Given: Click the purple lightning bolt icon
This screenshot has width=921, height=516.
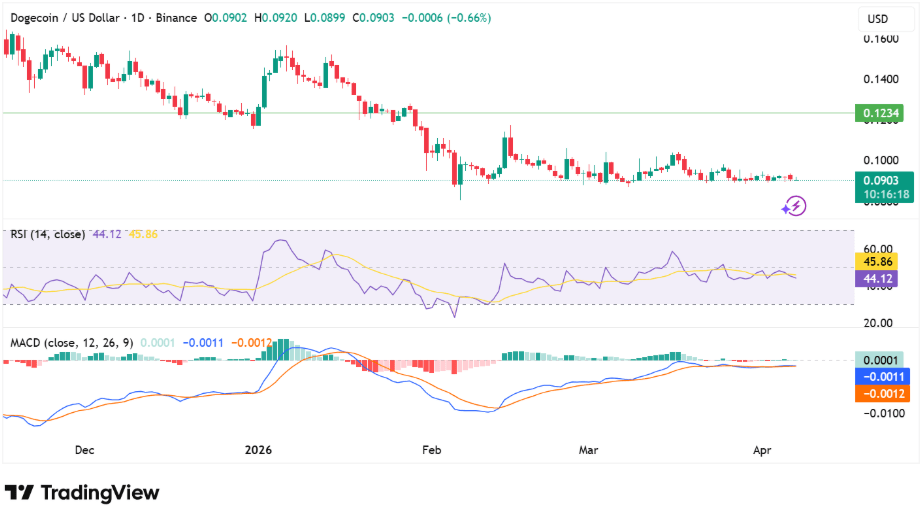Looking at the screenshot, I should (794, 206).
